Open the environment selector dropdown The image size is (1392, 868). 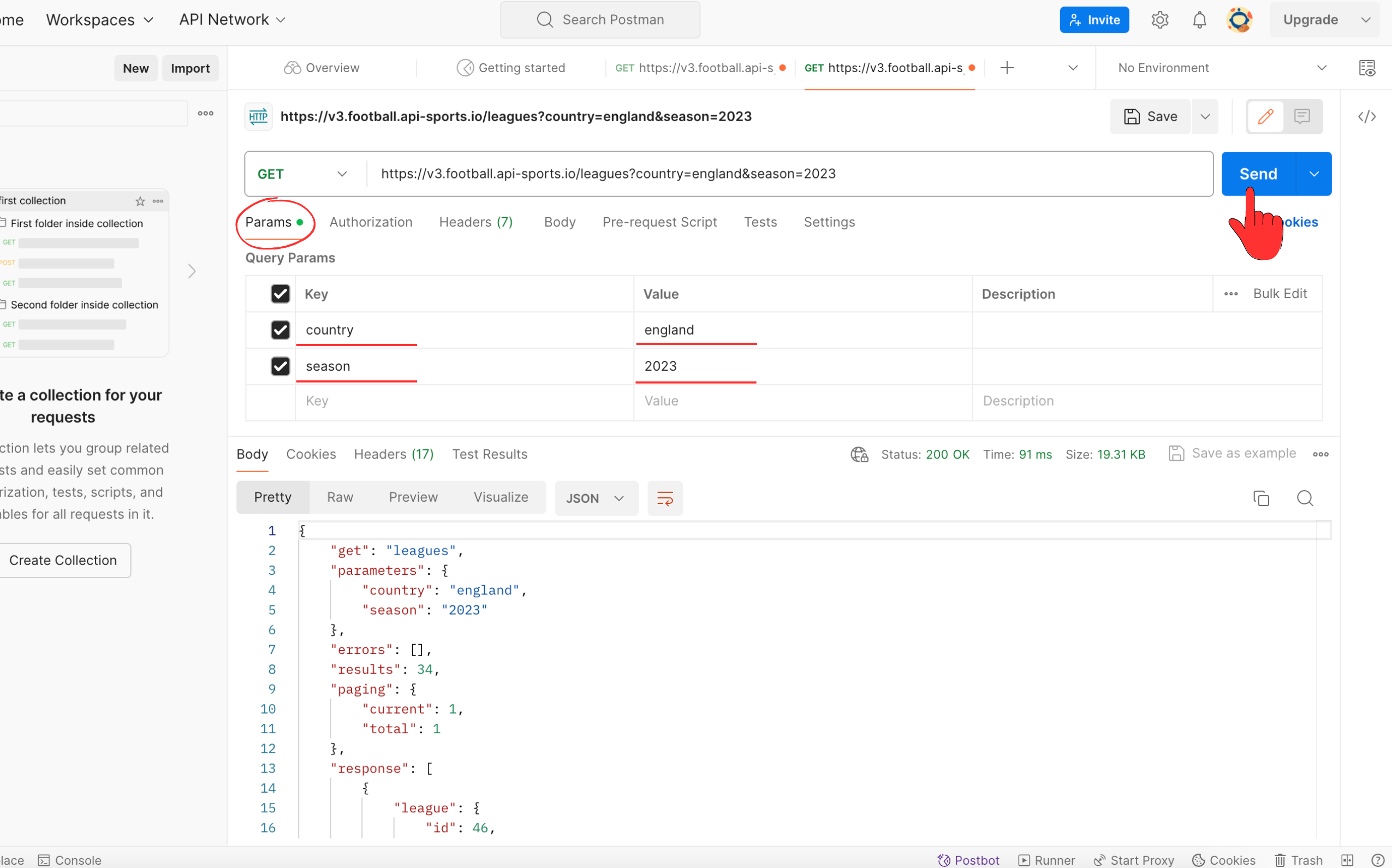click(x=1322, y=67)
